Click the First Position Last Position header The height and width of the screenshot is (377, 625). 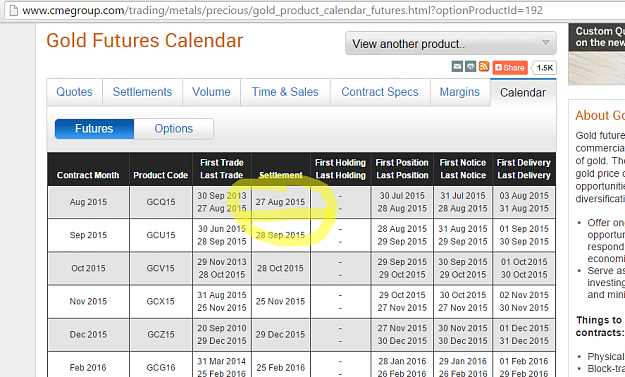[x=402, y=169]
